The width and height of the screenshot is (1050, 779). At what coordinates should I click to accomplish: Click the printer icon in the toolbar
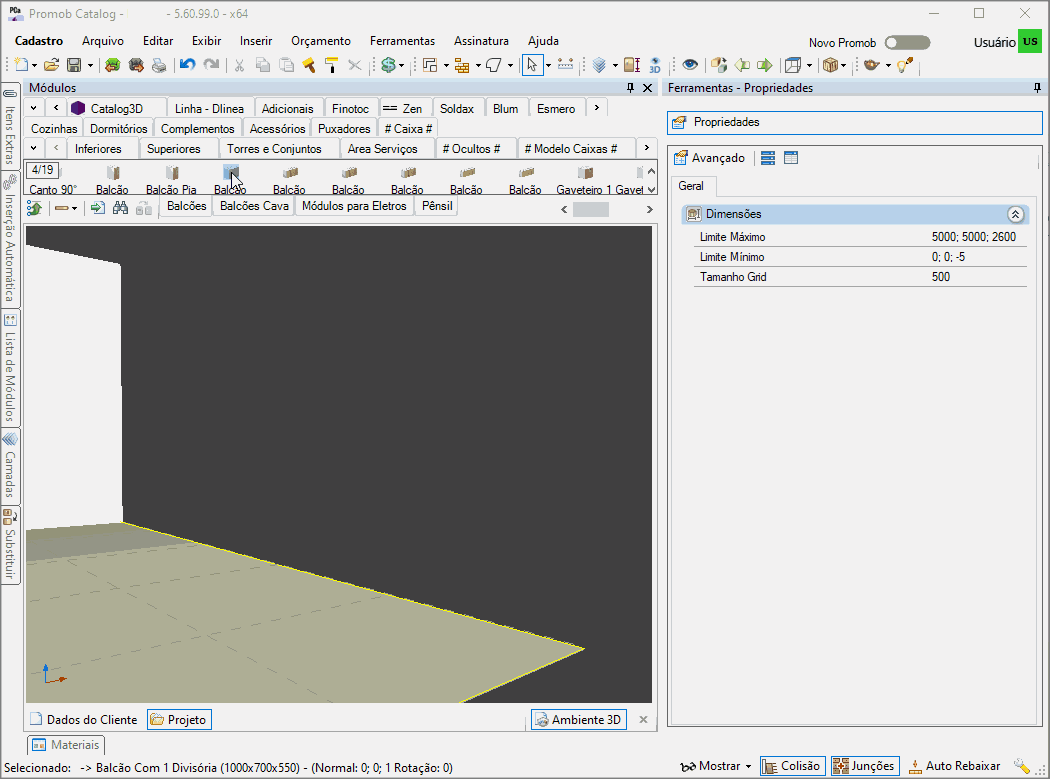[x=159, y=65]
